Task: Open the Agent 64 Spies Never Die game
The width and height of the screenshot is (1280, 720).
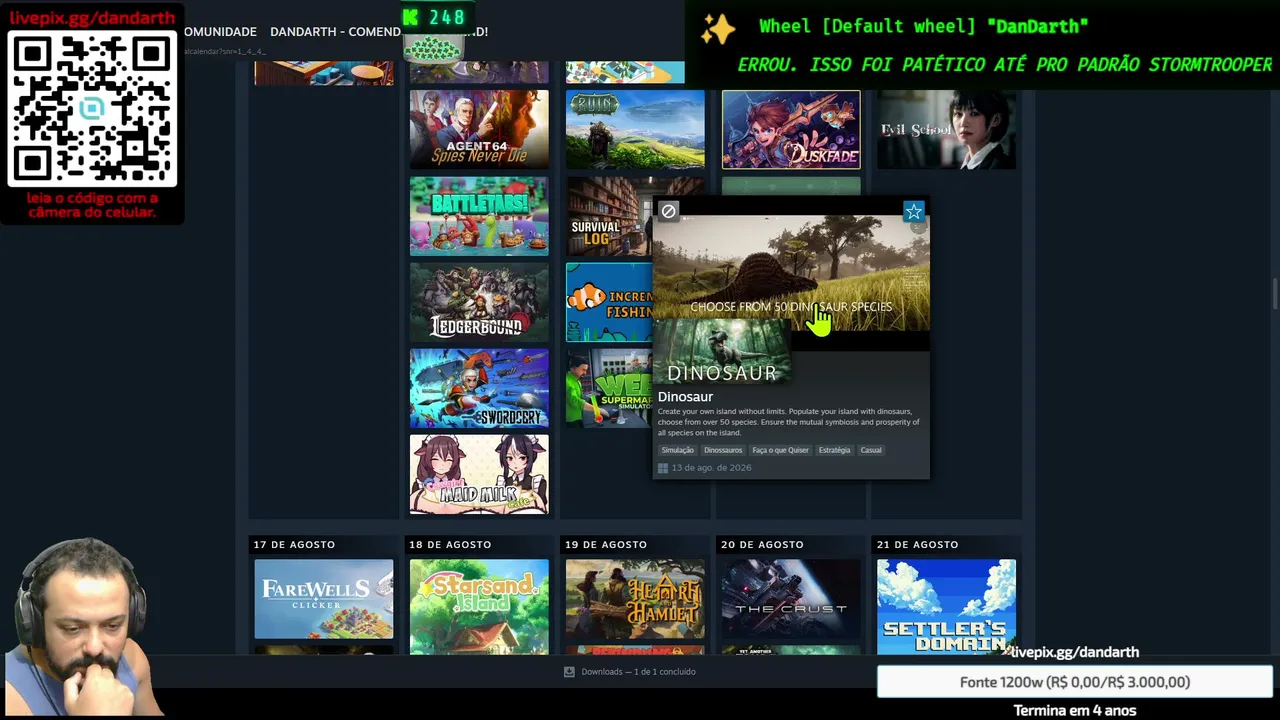Action: point(479,129)
